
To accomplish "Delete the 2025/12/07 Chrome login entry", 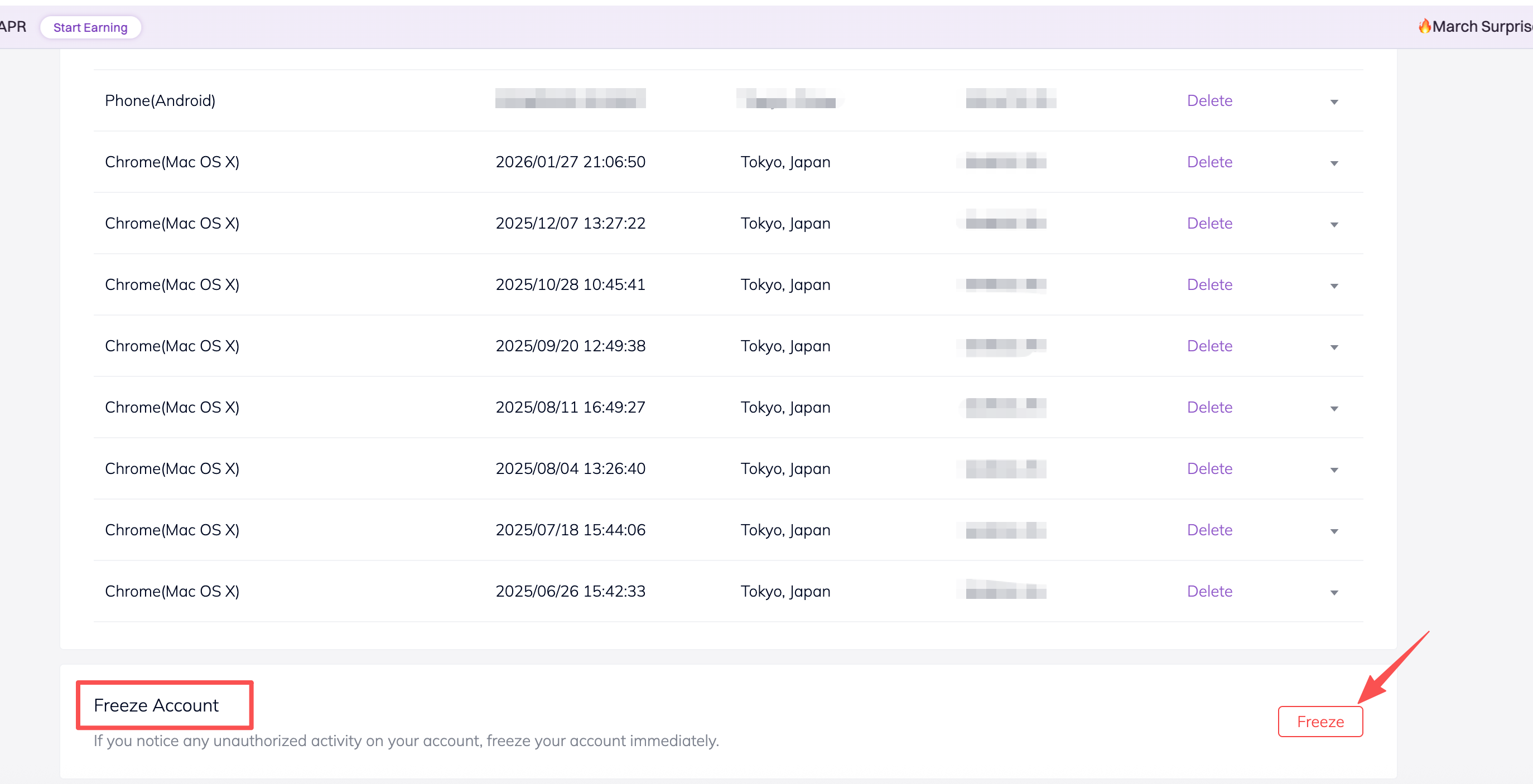I will point(1209,223).
